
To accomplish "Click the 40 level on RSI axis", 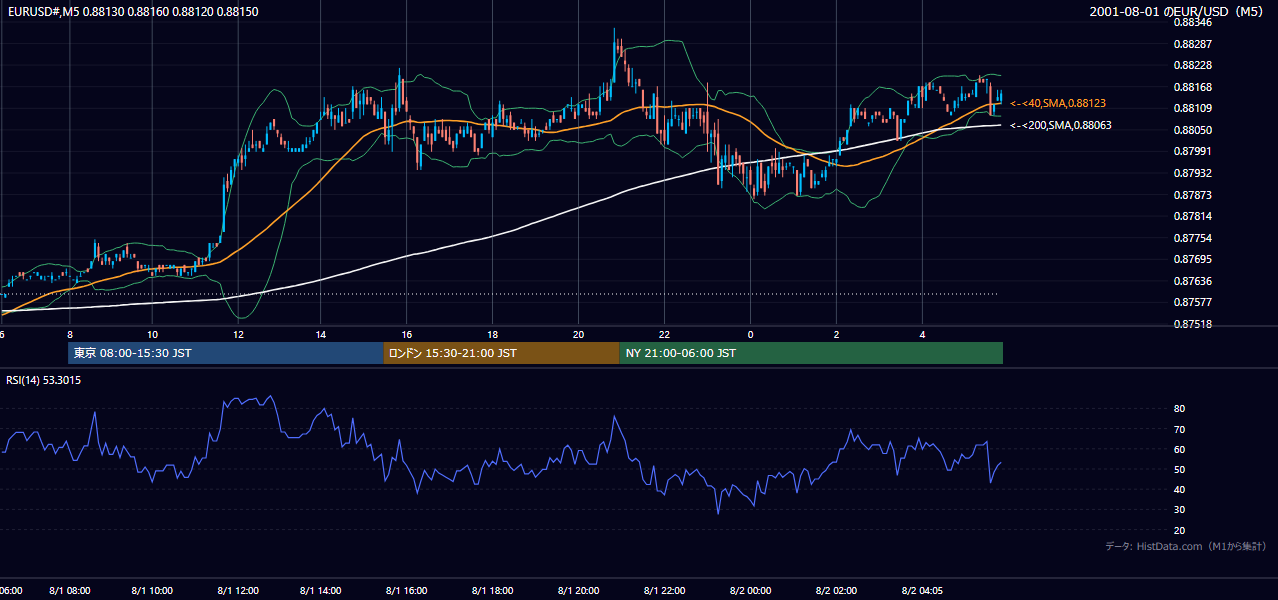I will [1179, 490].
